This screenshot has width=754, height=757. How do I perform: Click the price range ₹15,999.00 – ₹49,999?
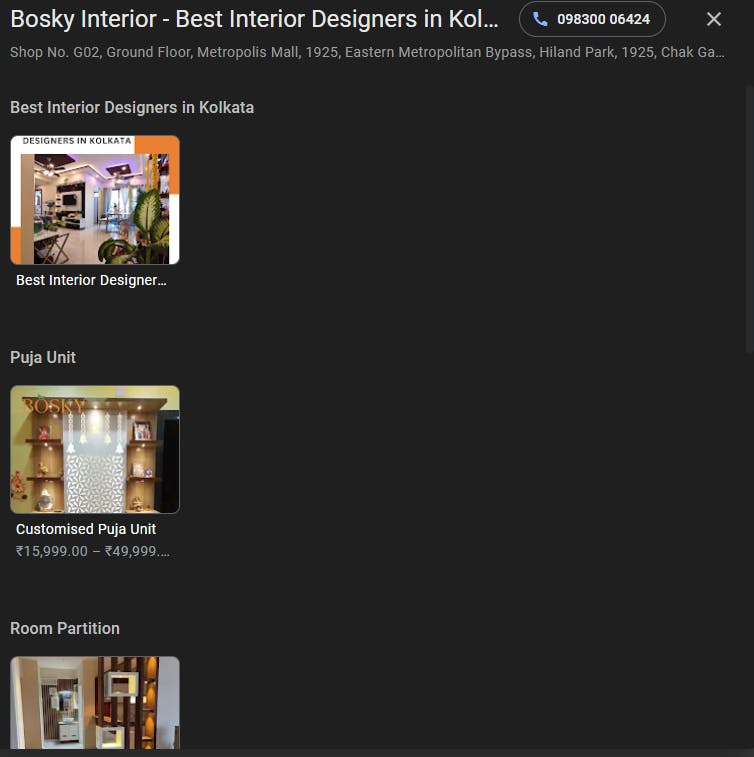(x=93, y=551)
